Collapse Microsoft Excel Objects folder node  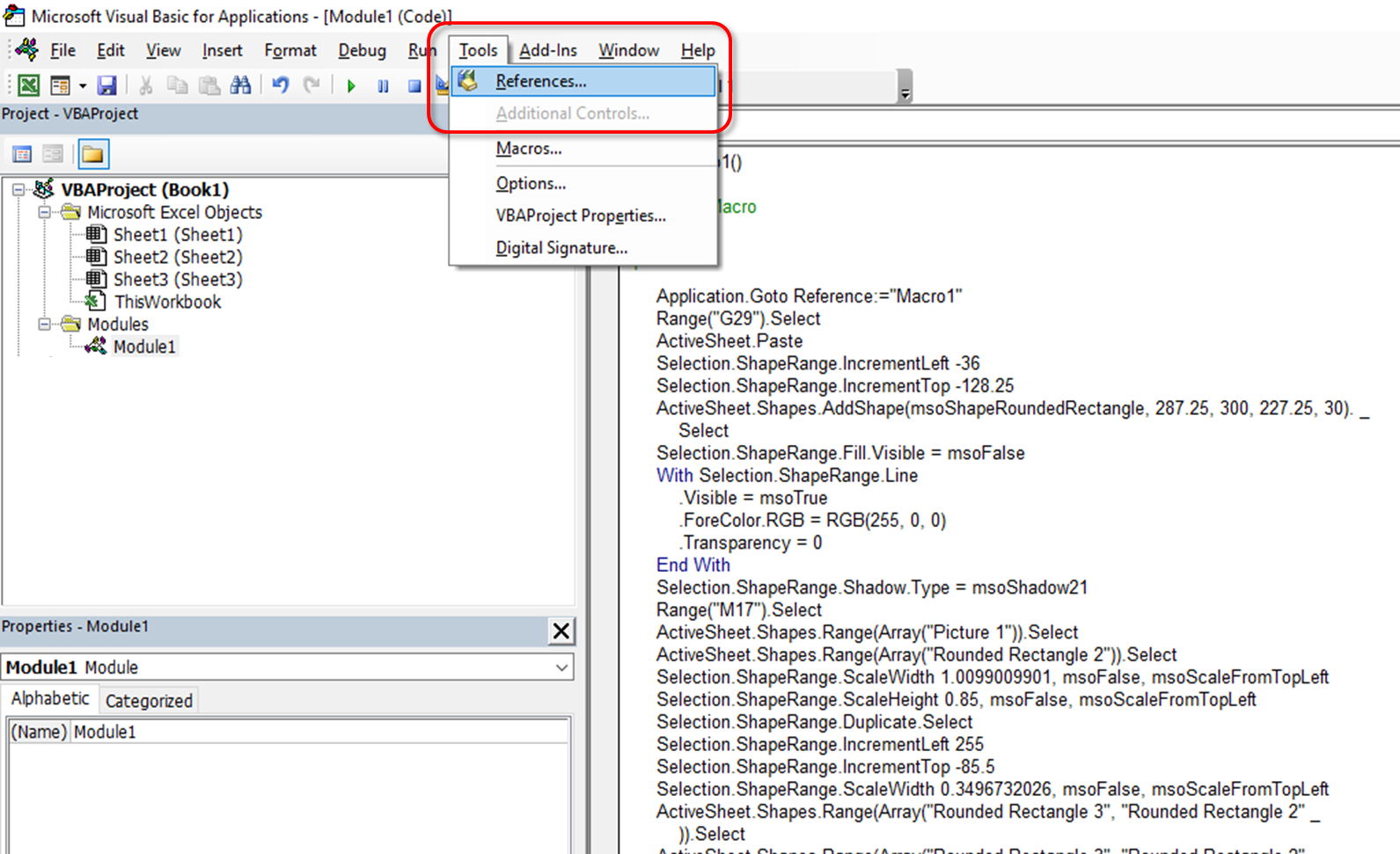pos(45,213)
